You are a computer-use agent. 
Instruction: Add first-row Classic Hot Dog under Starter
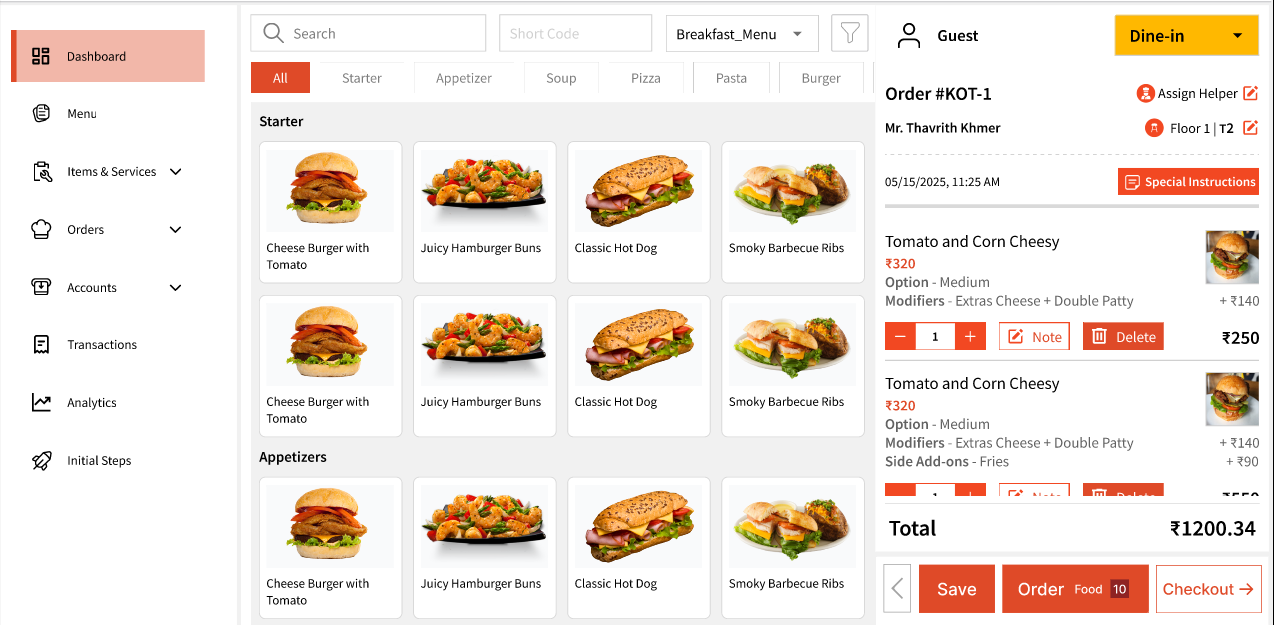click(x=638, y=212)
